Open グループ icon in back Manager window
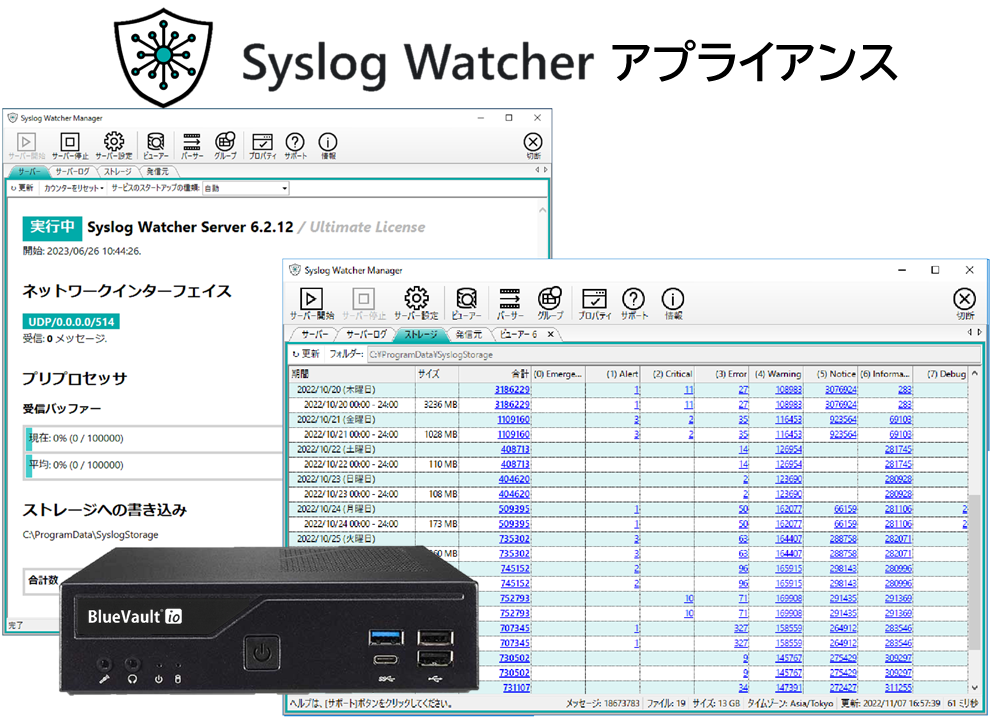The image size is (992, 720). click(225, 146)
